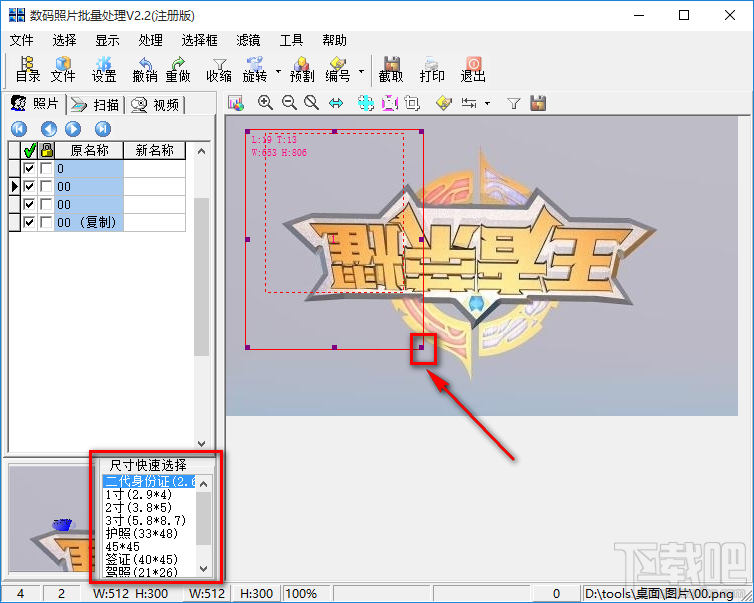Expand the 旋转 rotate dropdown arrow
Viewport: 754px width, 603px height.
click(278, 72)
